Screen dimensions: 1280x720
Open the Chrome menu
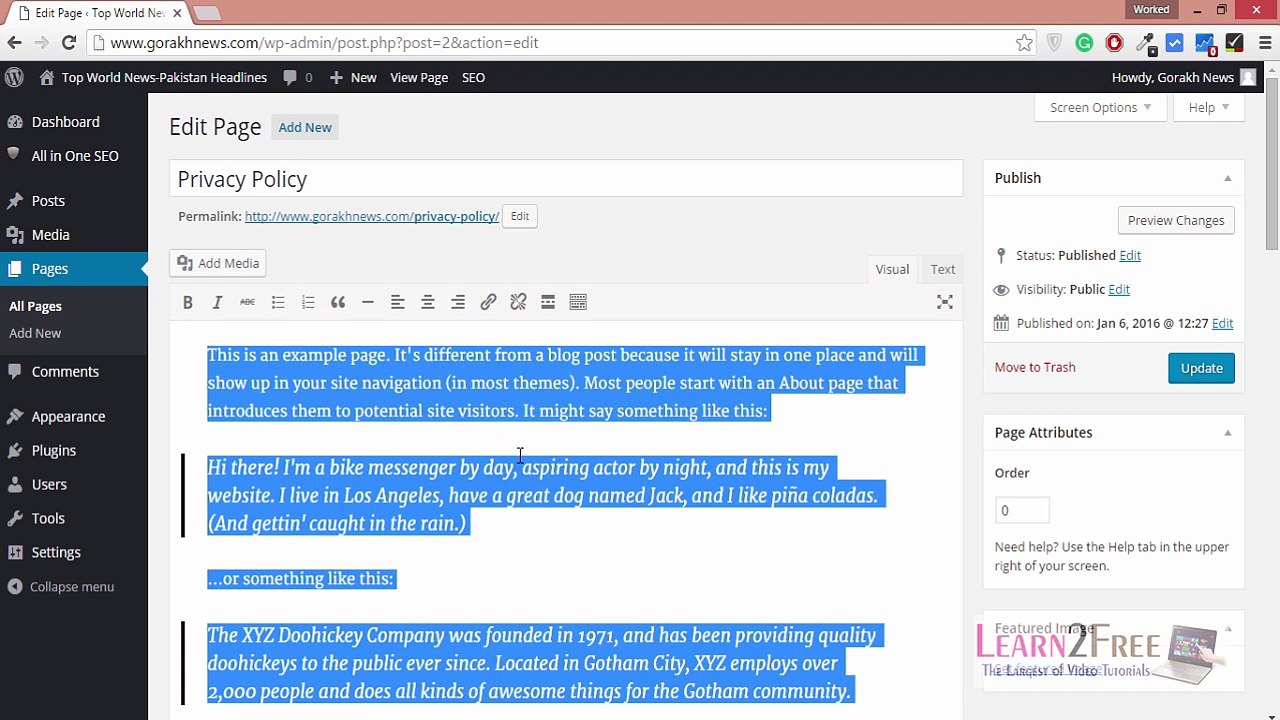pos(1264,43)
